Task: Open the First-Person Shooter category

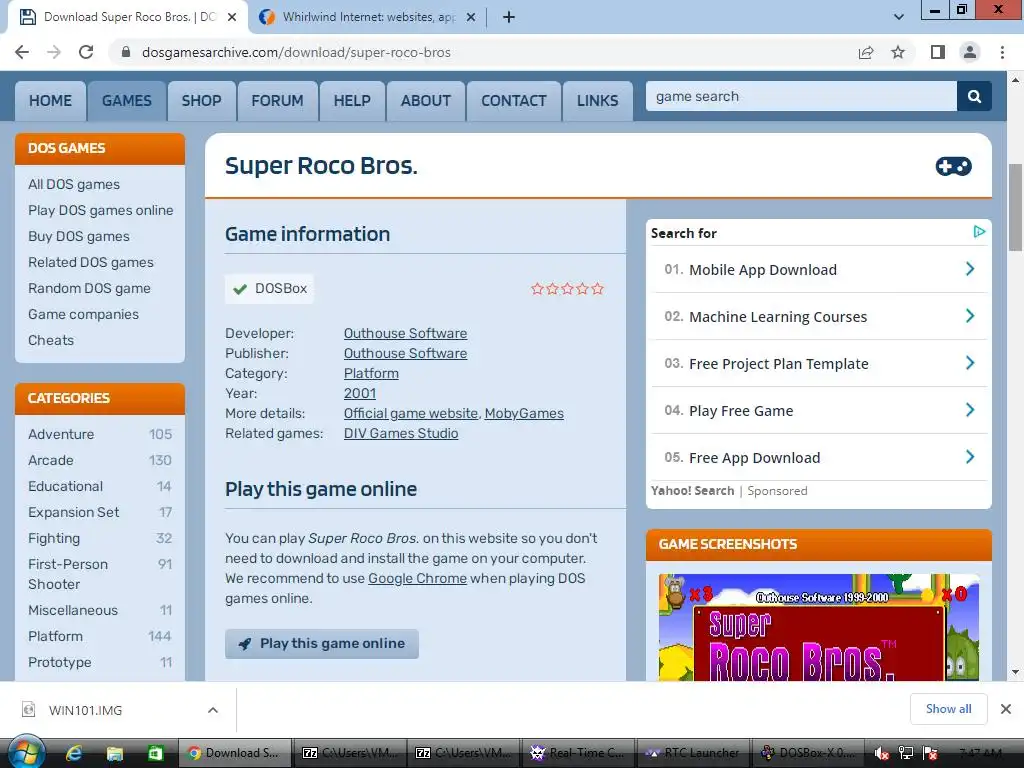Action: point(68,574)
